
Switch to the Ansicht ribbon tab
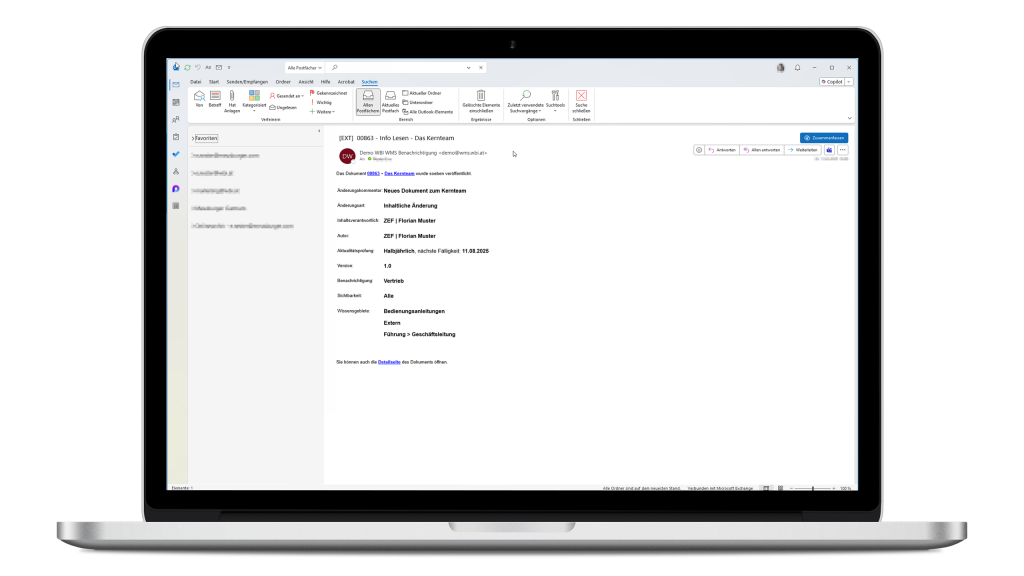click(306, 81)
